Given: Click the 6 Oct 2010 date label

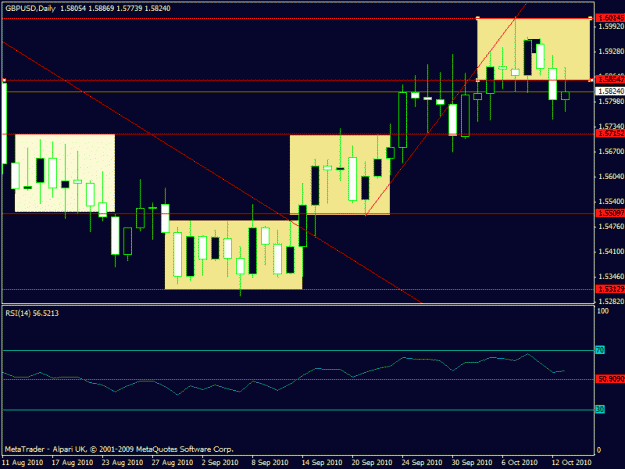Looking at the screenshot, I should pyautogui.click(x=519, y=463).
